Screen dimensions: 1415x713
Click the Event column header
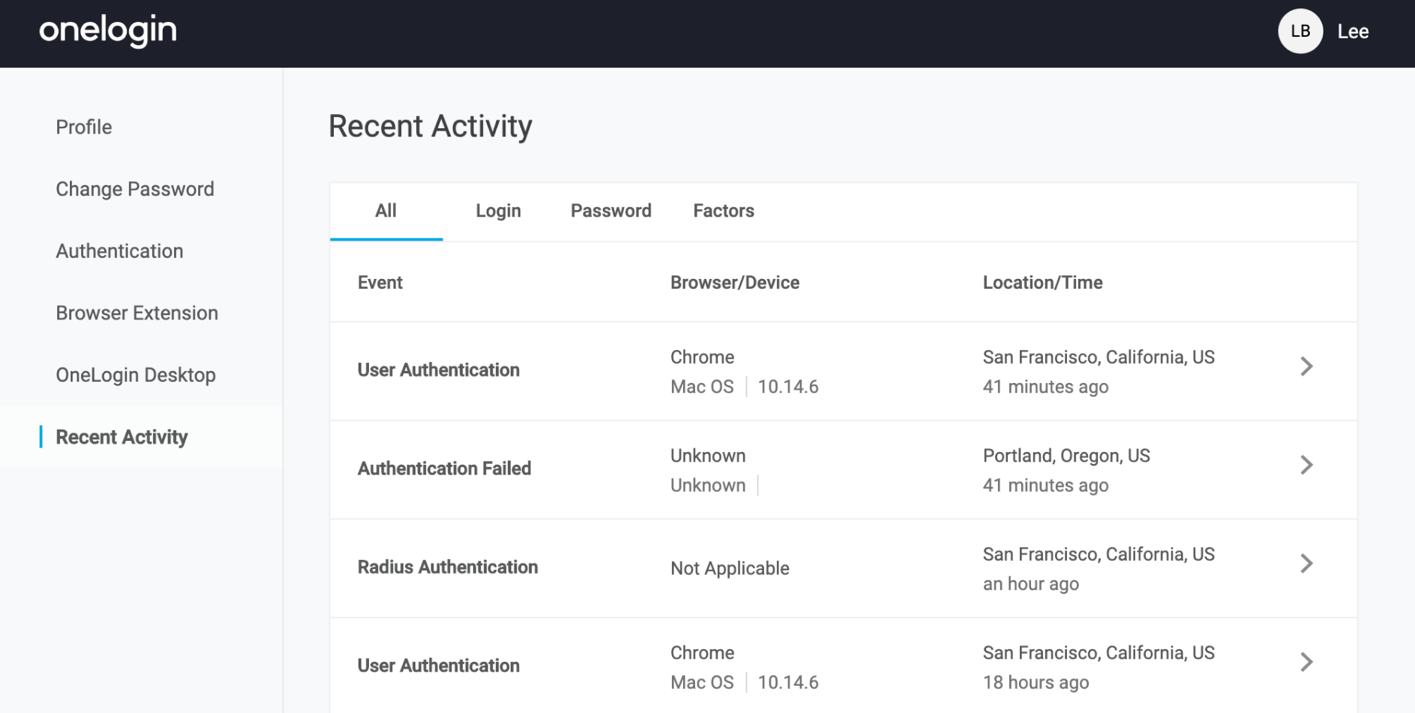click(380, 283)
